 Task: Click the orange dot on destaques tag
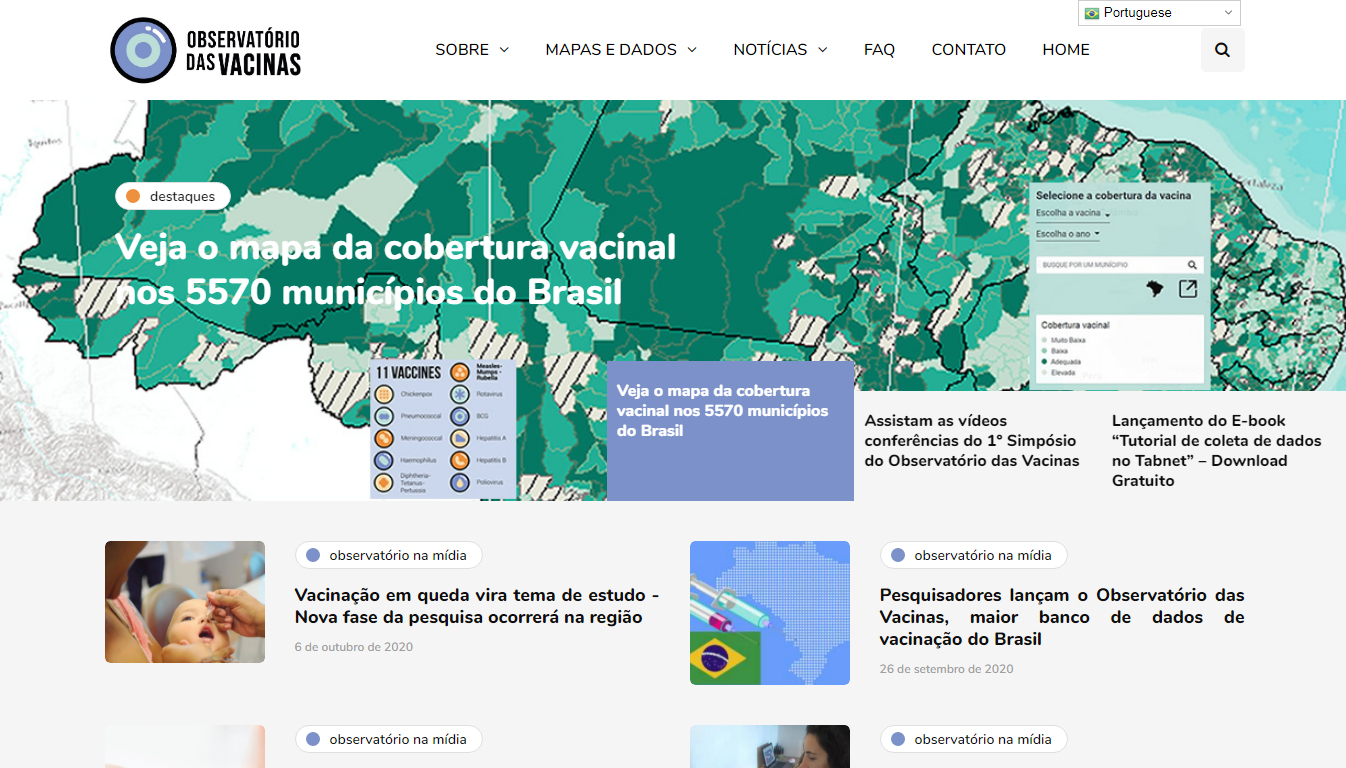(x=133, y=197)
